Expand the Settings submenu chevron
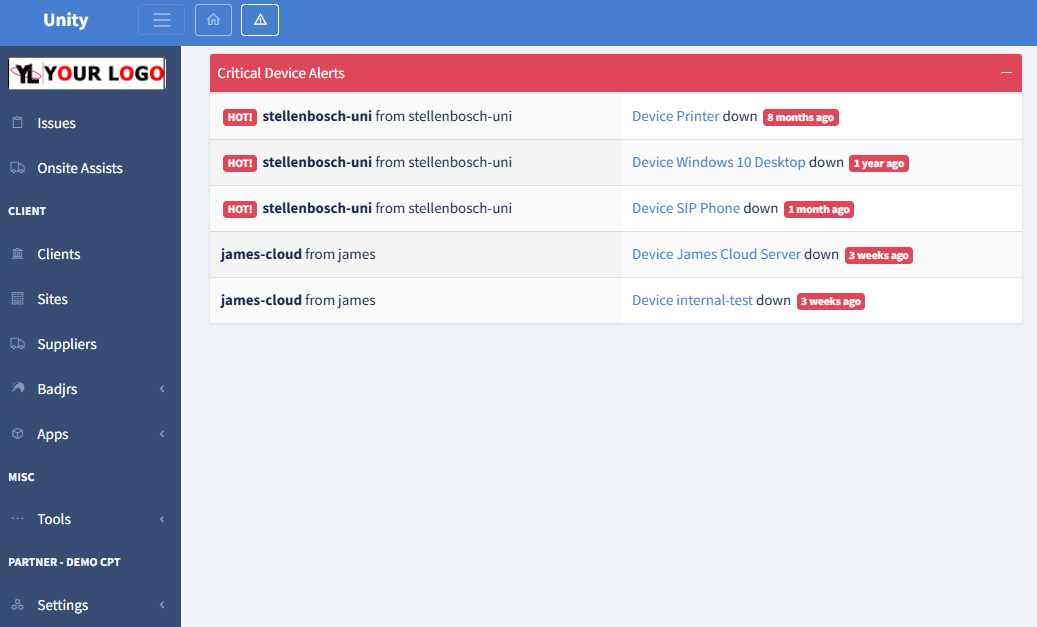The height and width of the screenshot is (627, 1037). [162, 605]
